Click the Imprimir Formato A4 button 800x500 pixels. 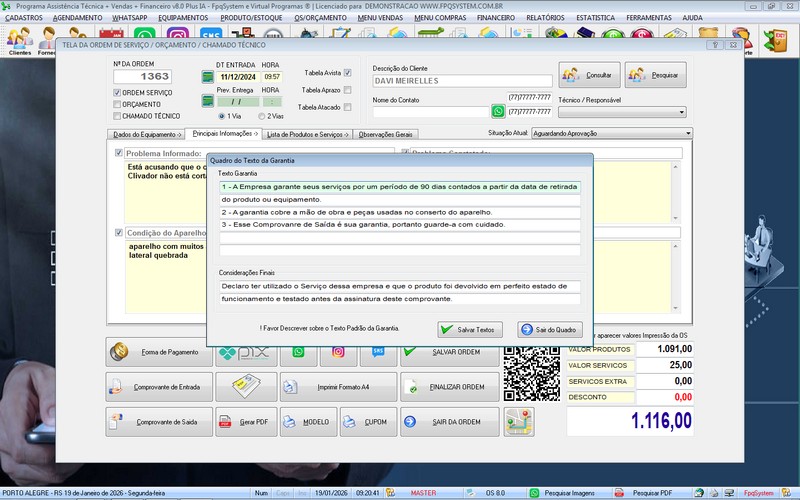point(338,387)
